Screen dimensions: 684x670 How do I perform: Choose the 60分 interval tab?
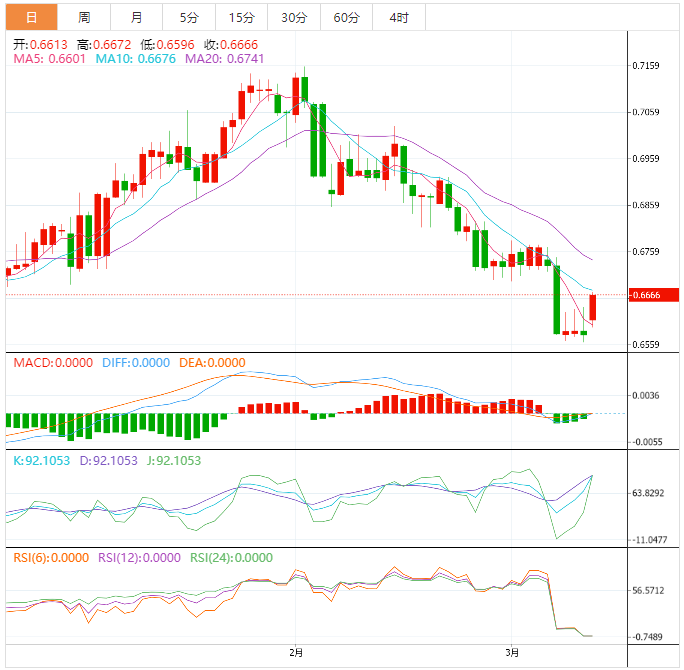[x=346, y=17]
